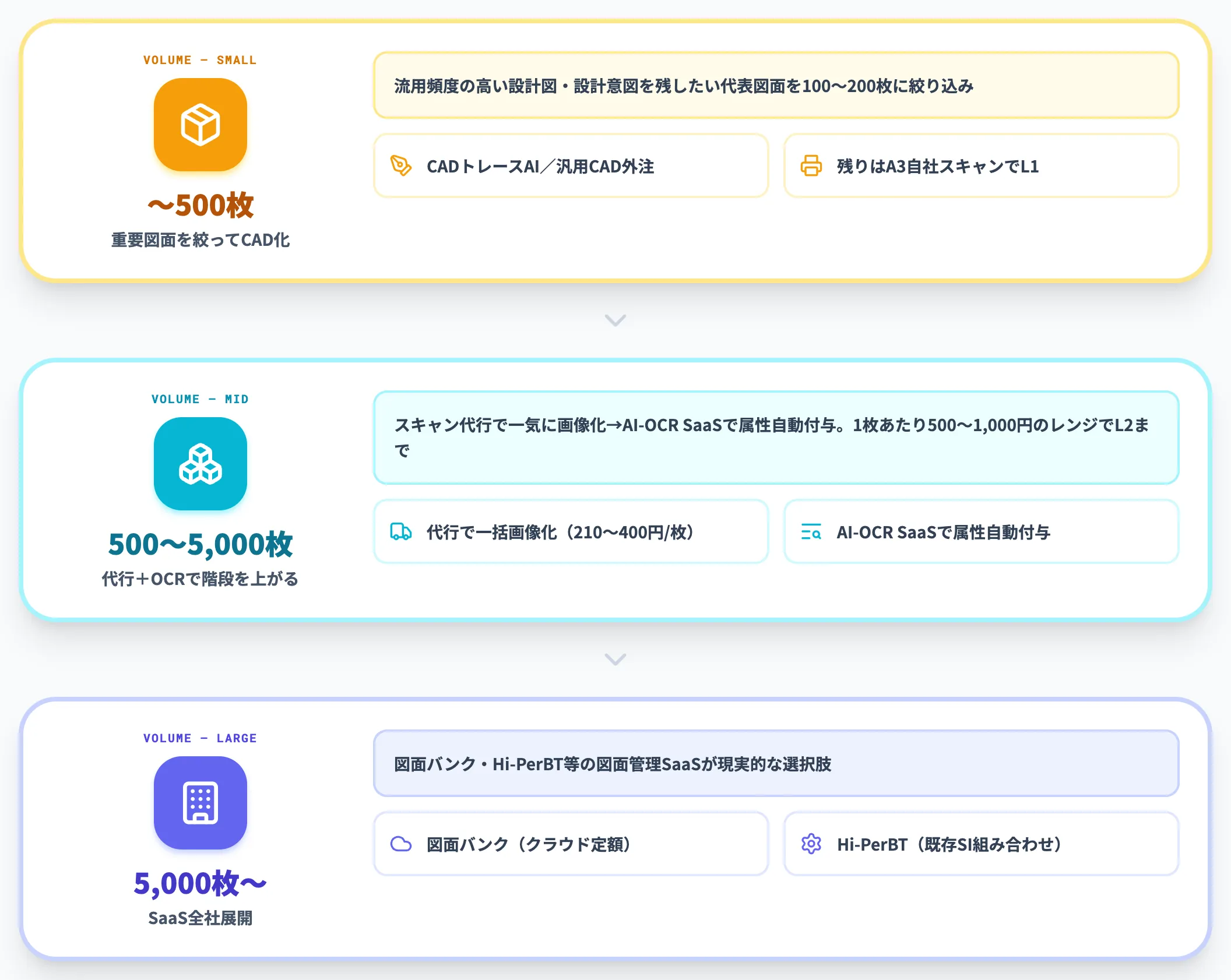Click the printer icon beside 残りはA3自社スキャンでL1

tap(811, 166)
